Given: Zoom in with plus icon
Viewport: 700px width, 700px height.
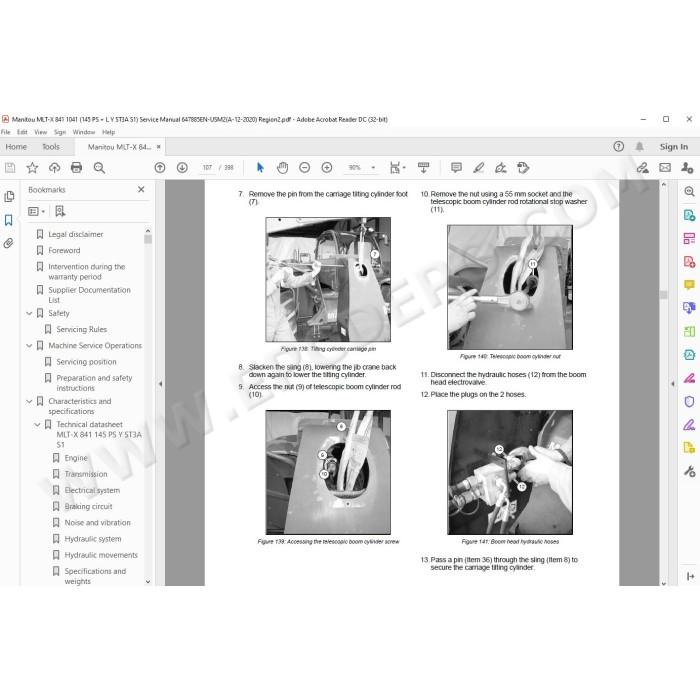Looking at the screenshot, I should pos(327,168).
